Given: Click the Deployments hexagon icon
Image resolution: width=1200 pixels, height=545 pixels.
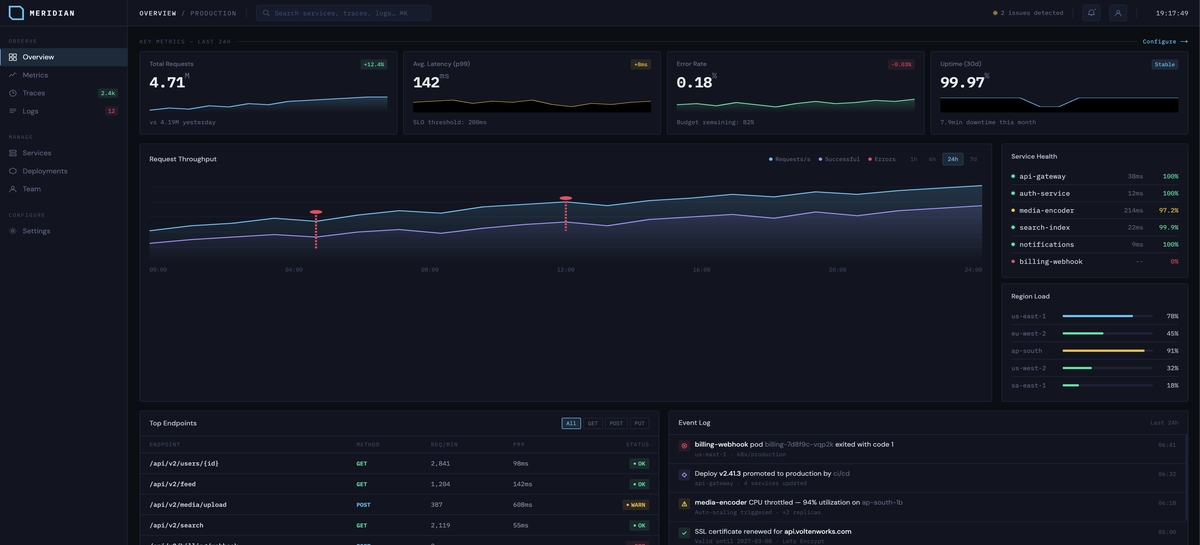Looking at the screenshot, I should coord(13,171).
